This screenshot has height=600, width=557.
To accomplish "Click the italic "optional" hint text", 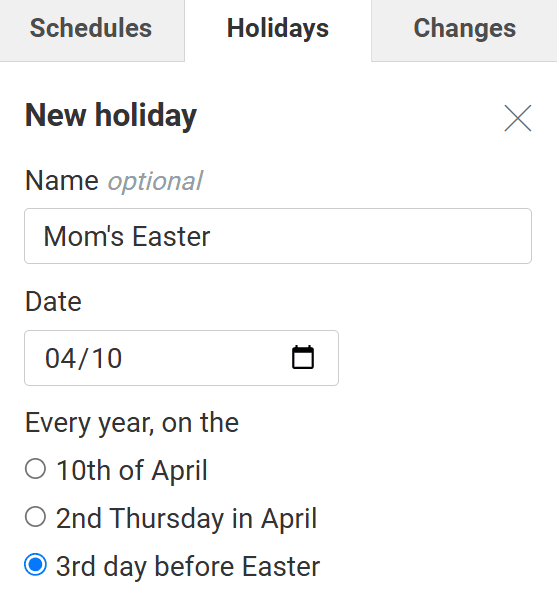I will [155, 181].
